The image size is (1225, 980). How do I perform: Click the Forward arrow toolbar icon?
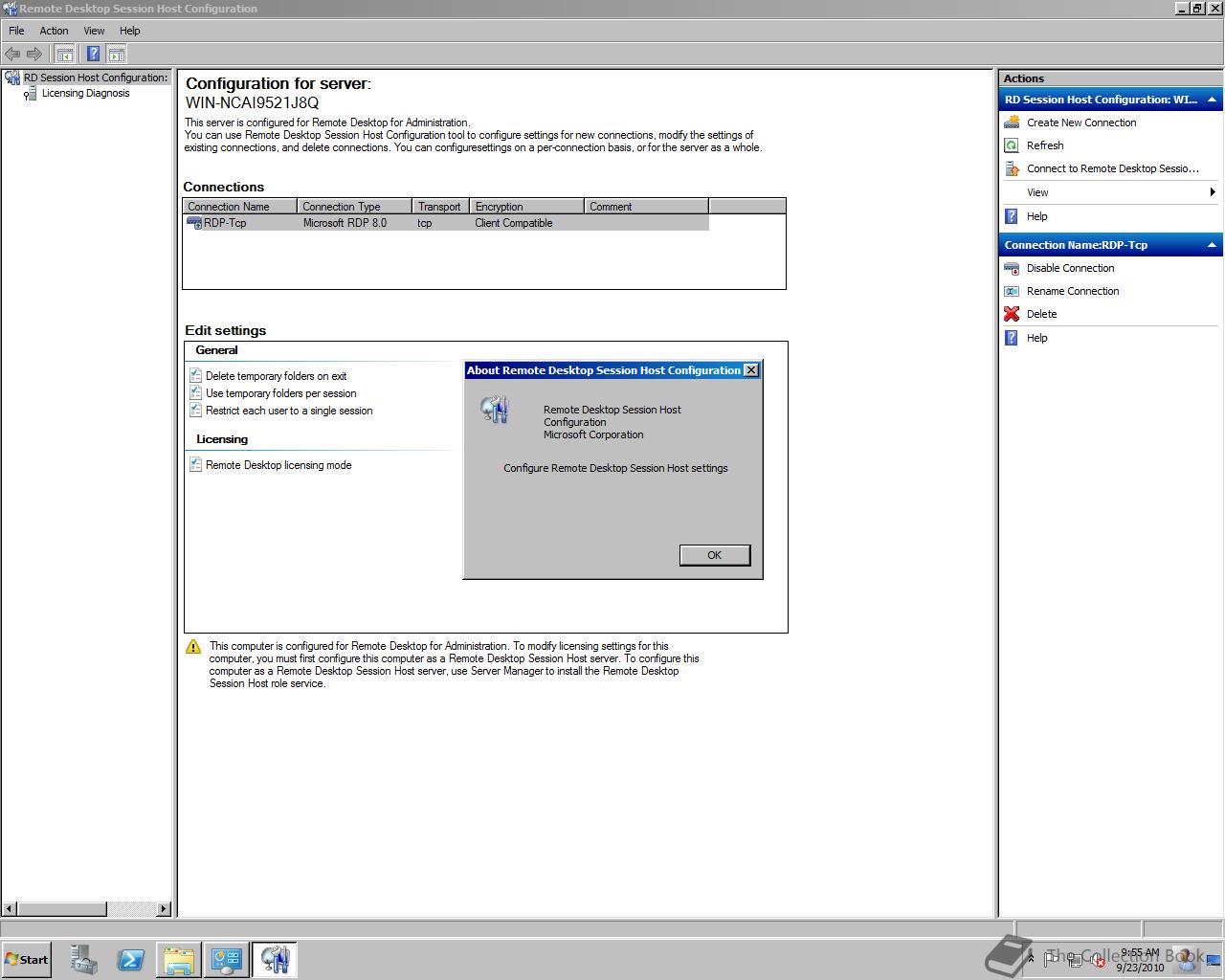coord(34,54)
